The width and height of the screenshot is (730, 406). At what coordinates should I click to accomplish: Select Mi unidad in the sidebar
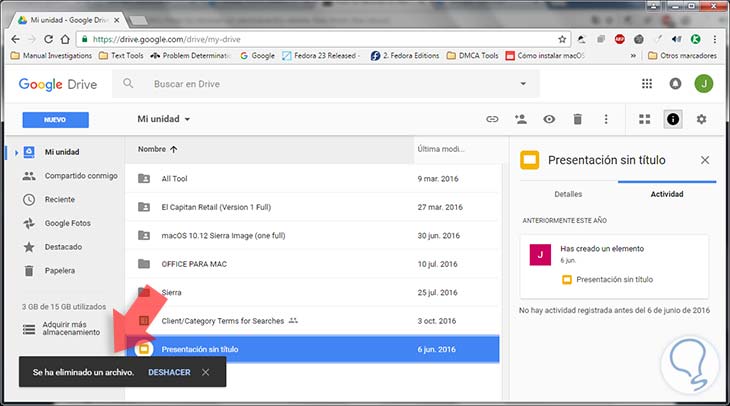(62, 152)
